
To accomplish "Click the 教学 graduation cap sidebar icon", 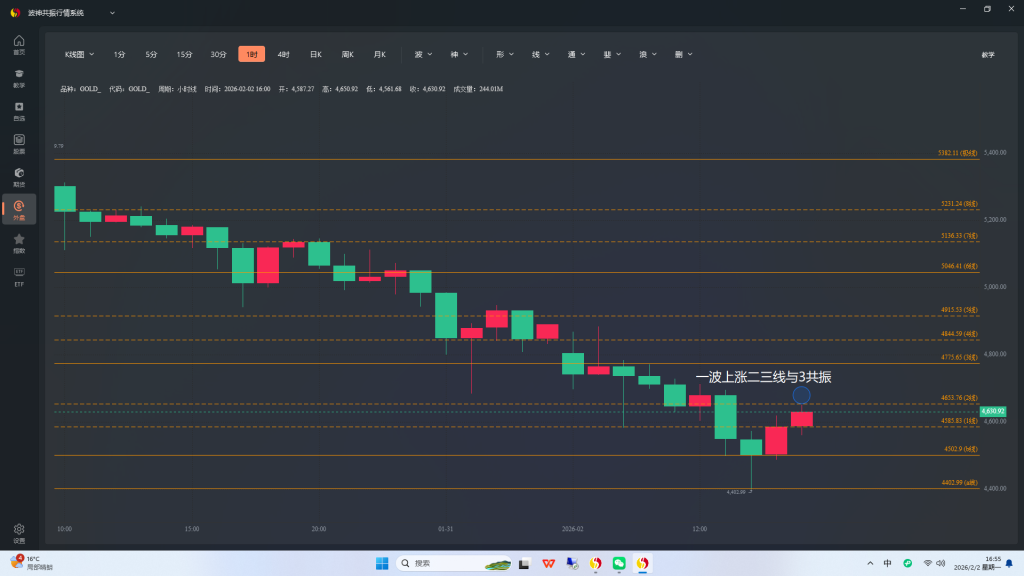I will [19, 77].
